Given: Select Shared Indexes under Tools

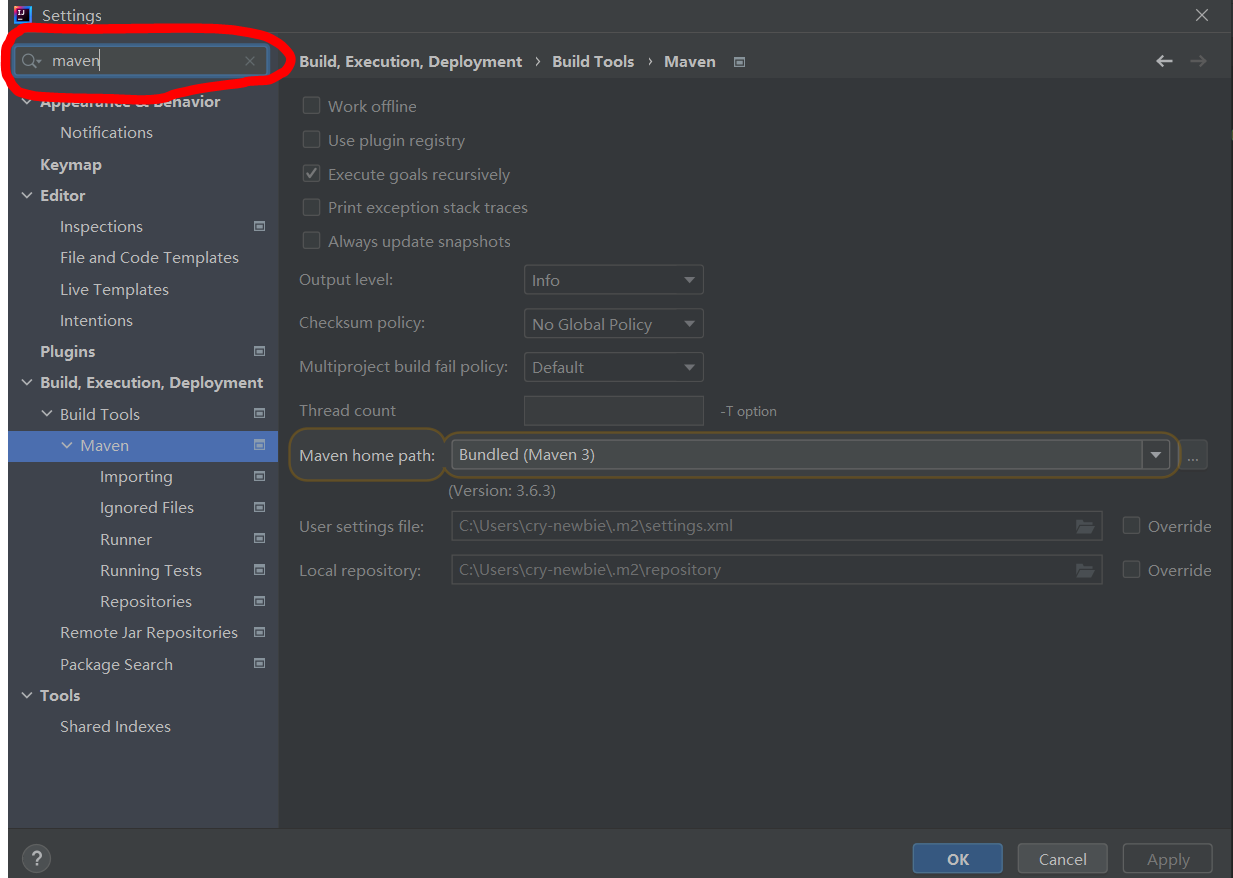Looking at the screenshot, I should coord(115,726).
